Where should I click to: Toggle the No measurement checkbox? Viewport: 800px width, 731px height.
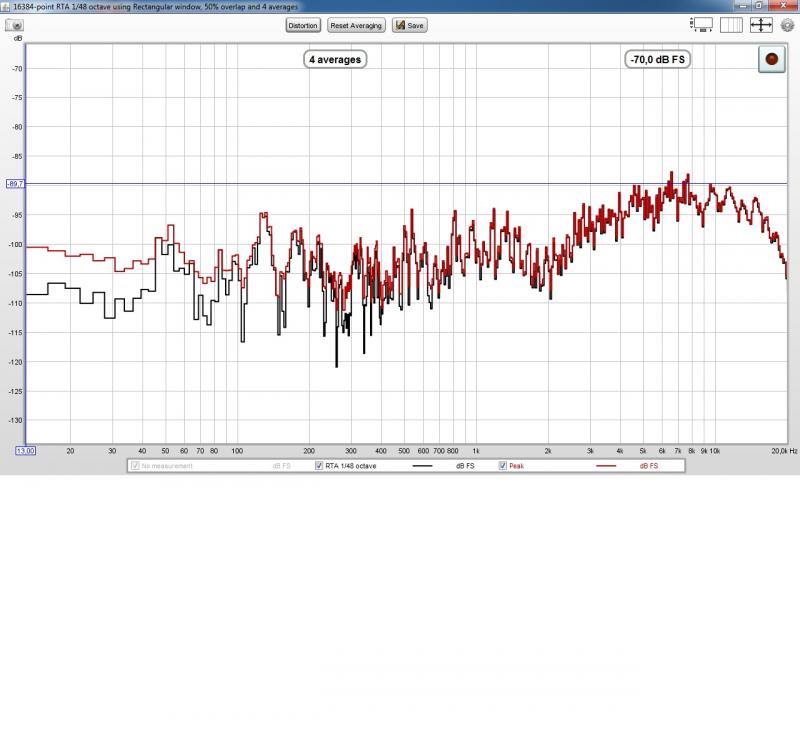click(135, 466)
